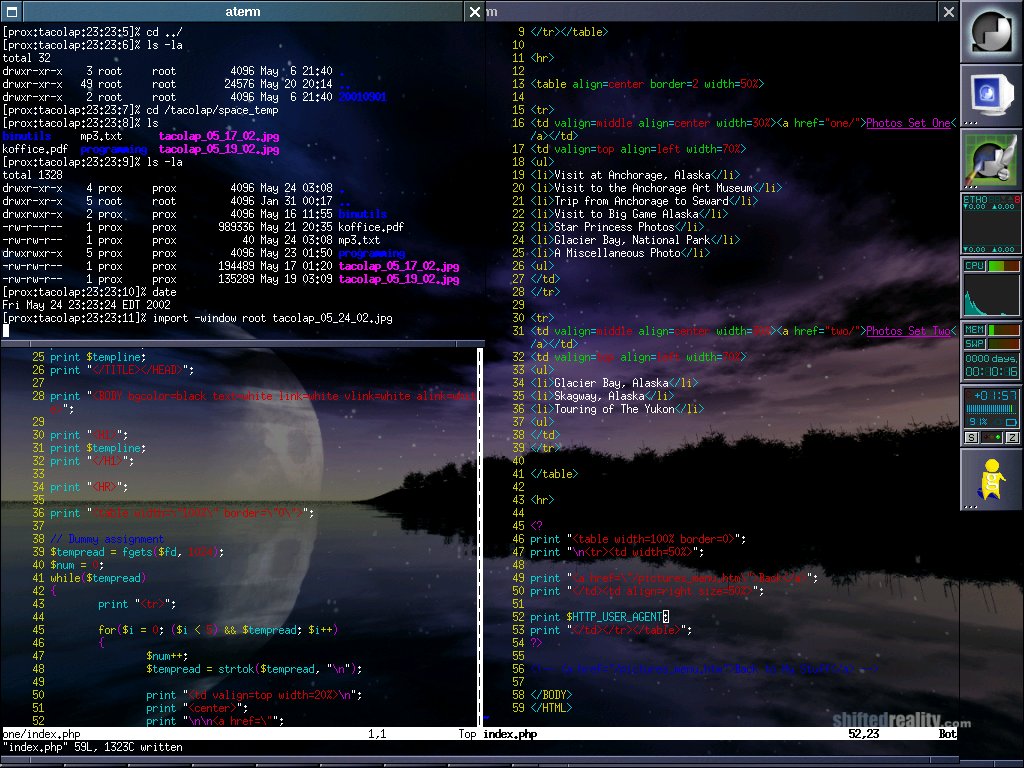Screen dimensions: 1024x768
Task: Click the battery charge level bar
Action: point(990,409)
